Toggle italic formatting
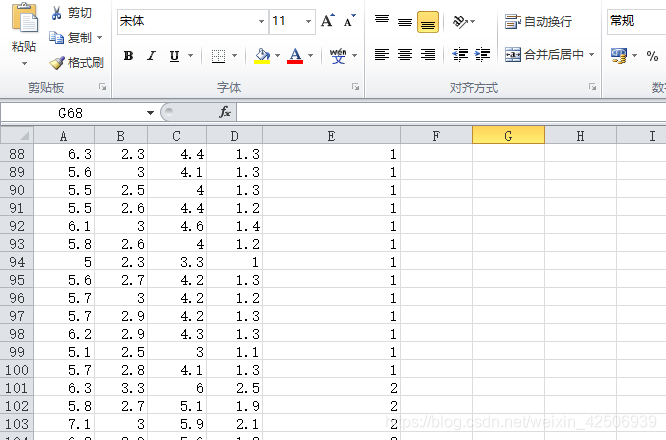666x440 pixels. tap(151, 56)
